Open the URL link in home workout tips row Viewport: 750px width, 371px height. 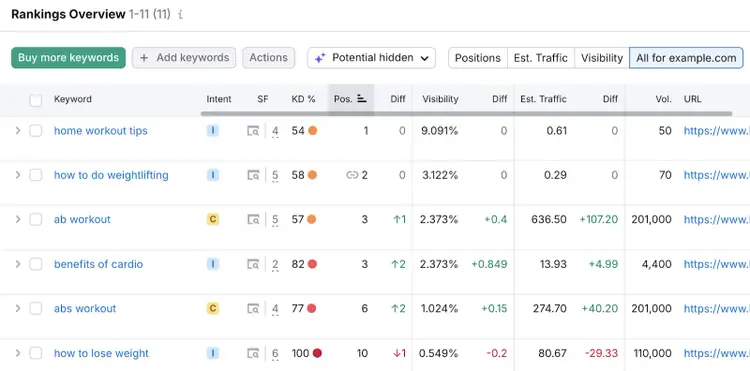coord(717,131)
